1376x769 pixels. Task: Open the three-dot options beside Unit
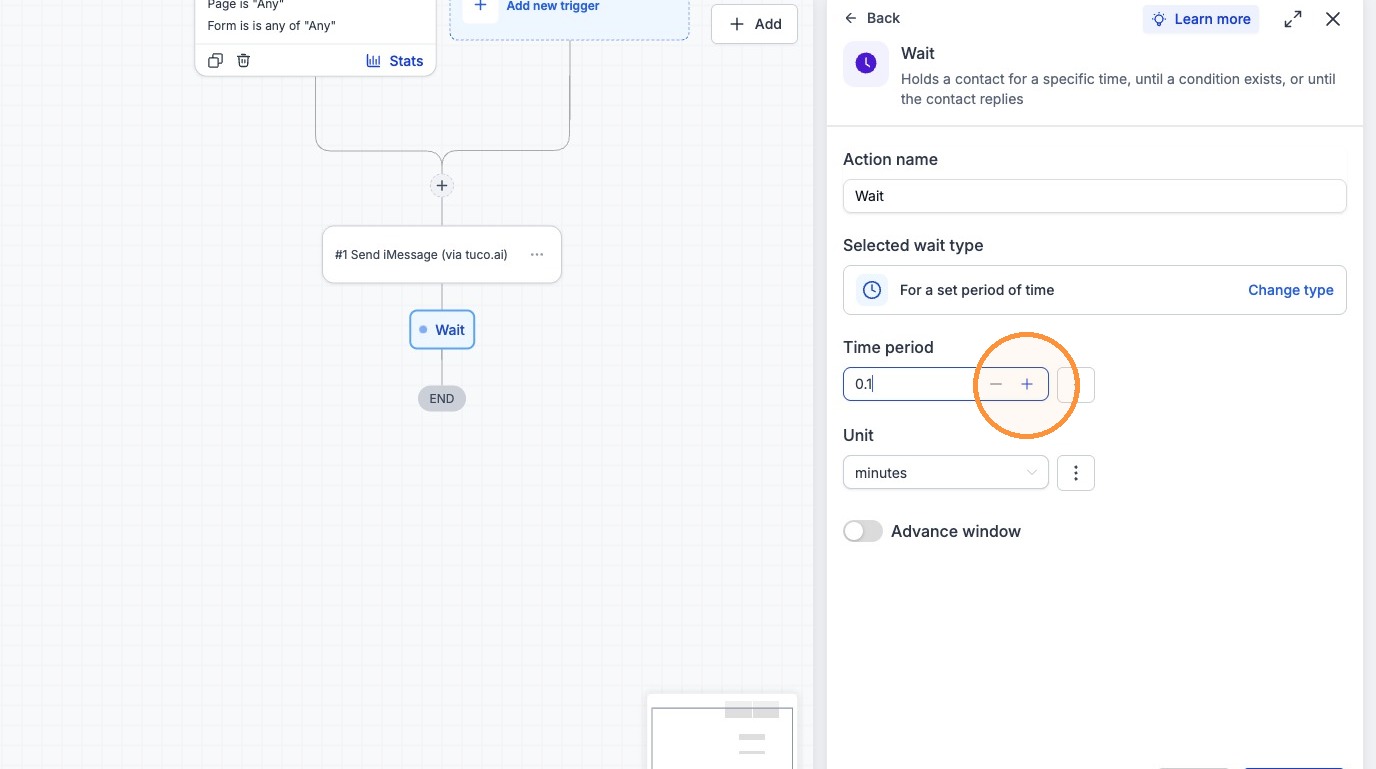(x=1076, y=473)
